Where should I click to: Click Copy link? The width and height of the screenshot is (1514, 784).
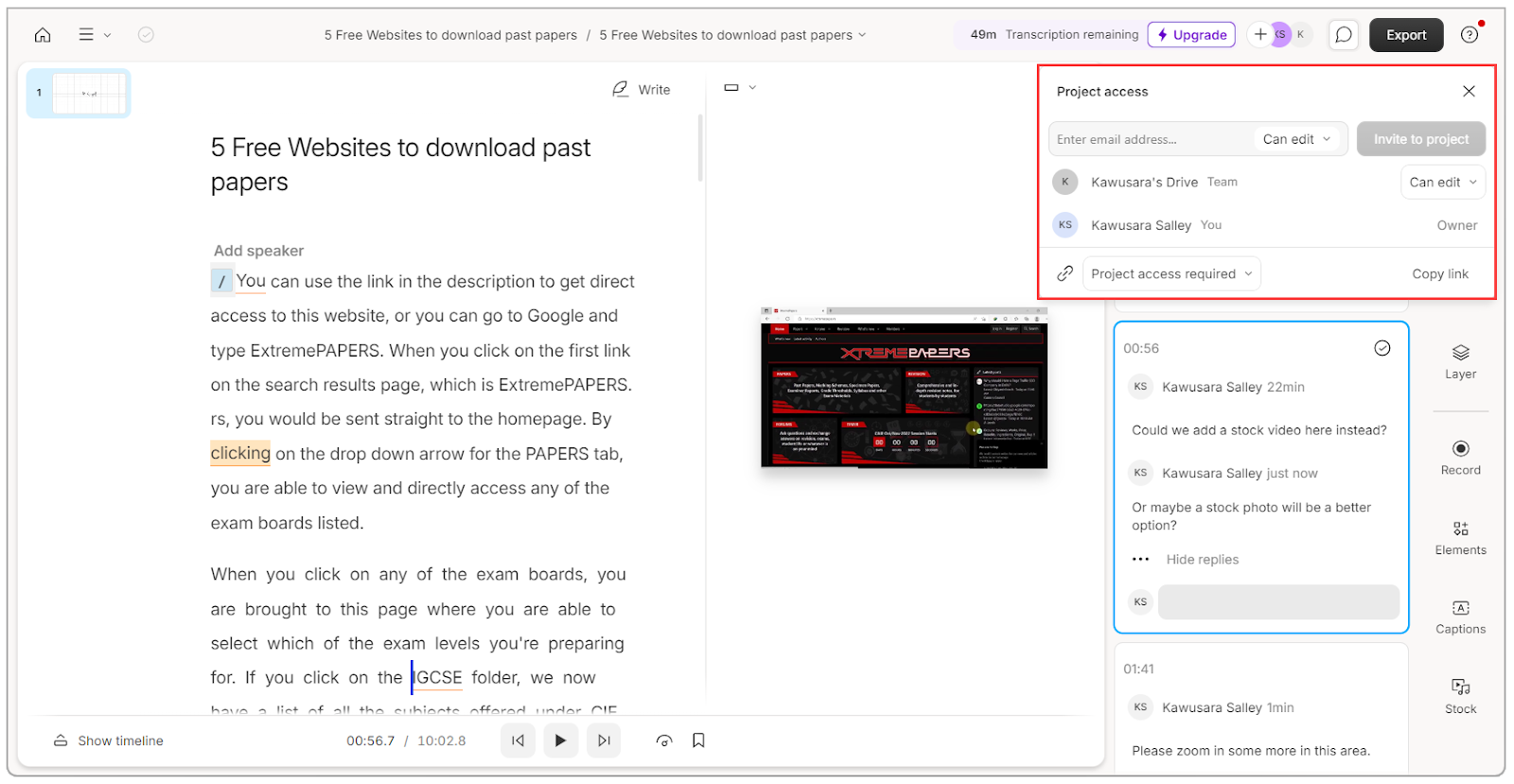coord(1440,273)
